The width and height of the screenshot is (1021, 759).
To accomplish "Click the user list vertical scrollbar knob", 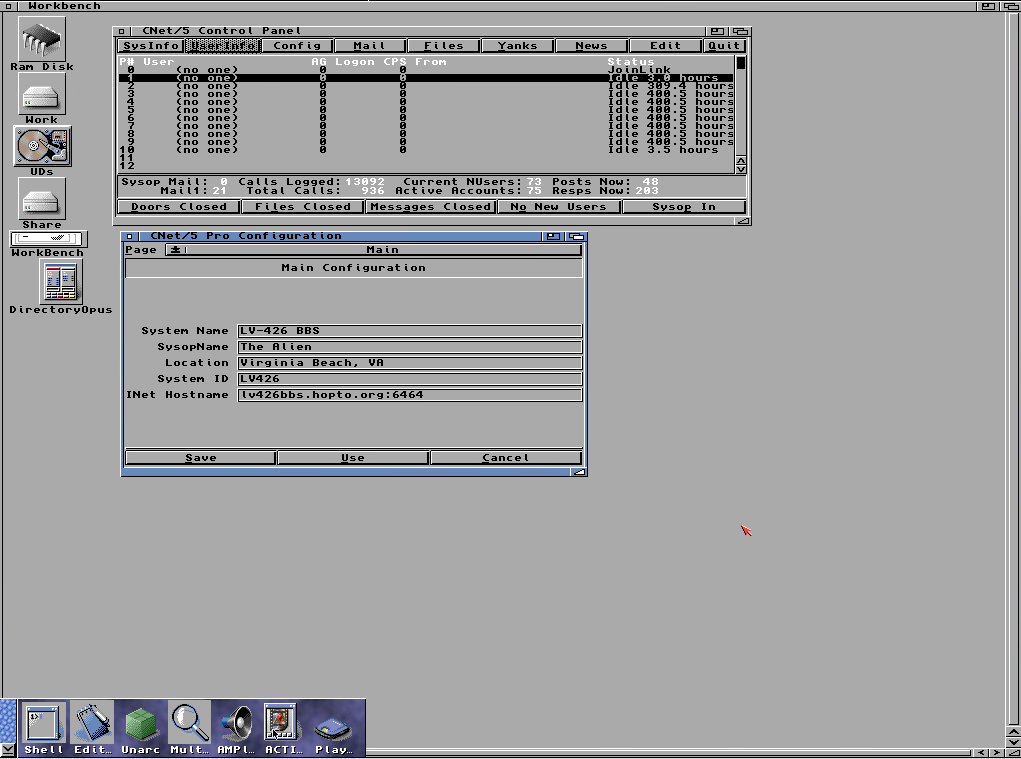I will pos(741,63).
